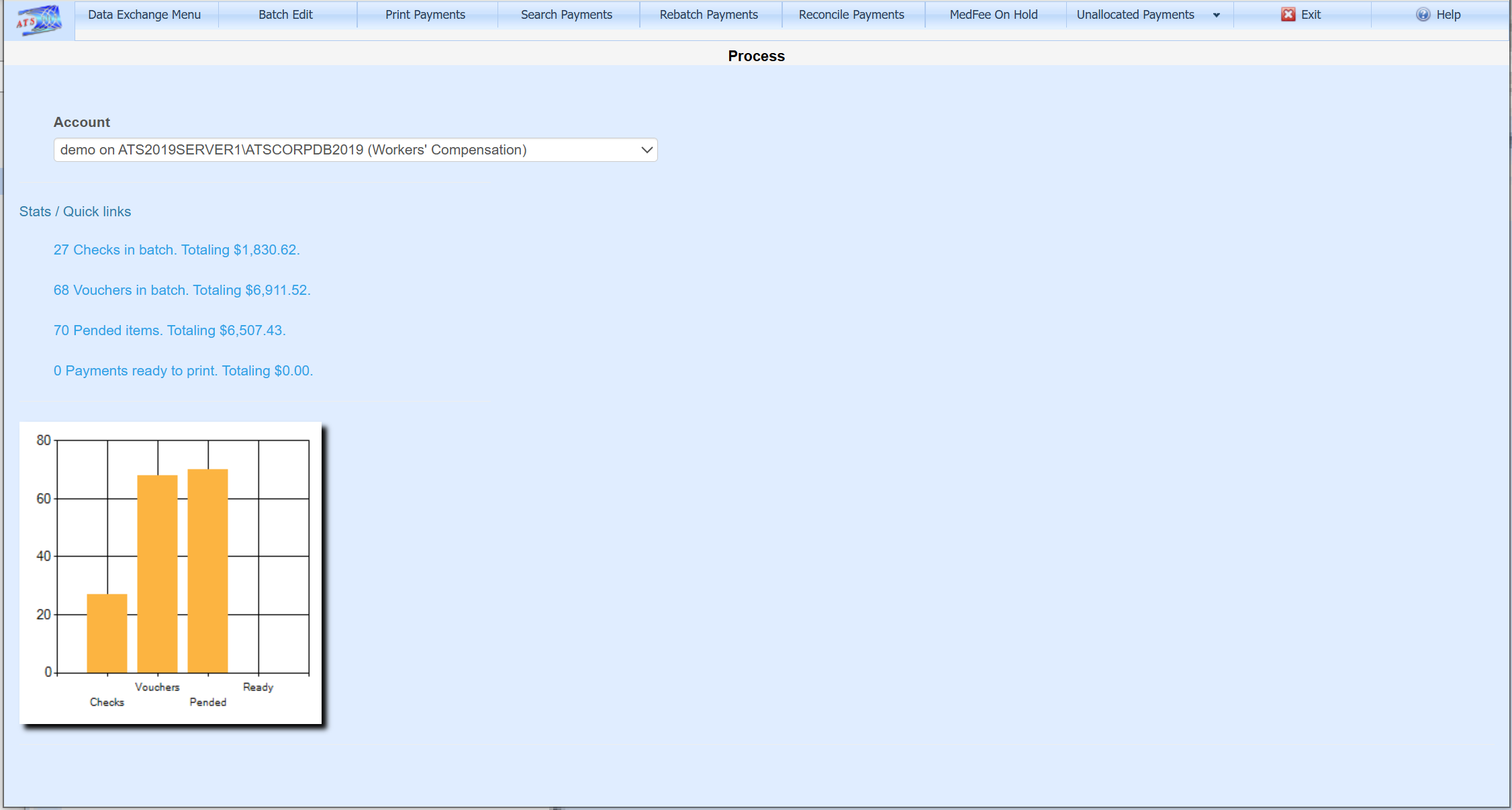Open Search Payments
Viewport: 1512px width, 810px height.
pos(566,15)
